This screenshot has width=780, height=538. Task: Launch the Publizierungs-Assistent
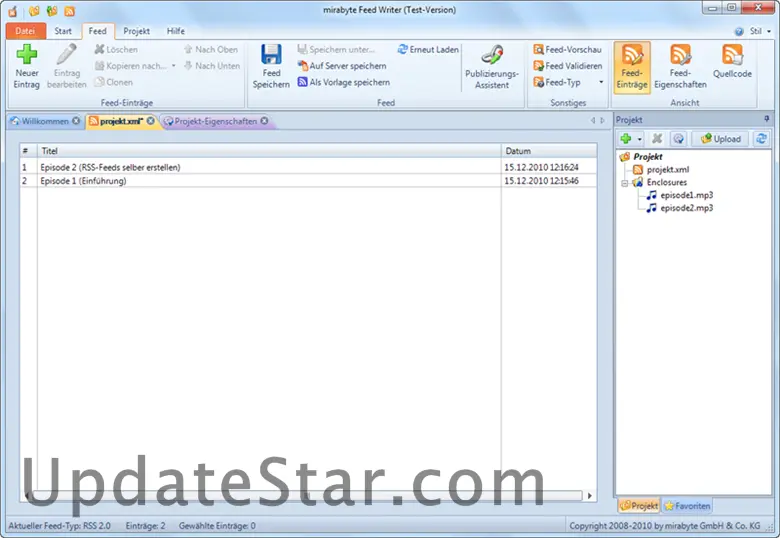[x=491, y=67]
